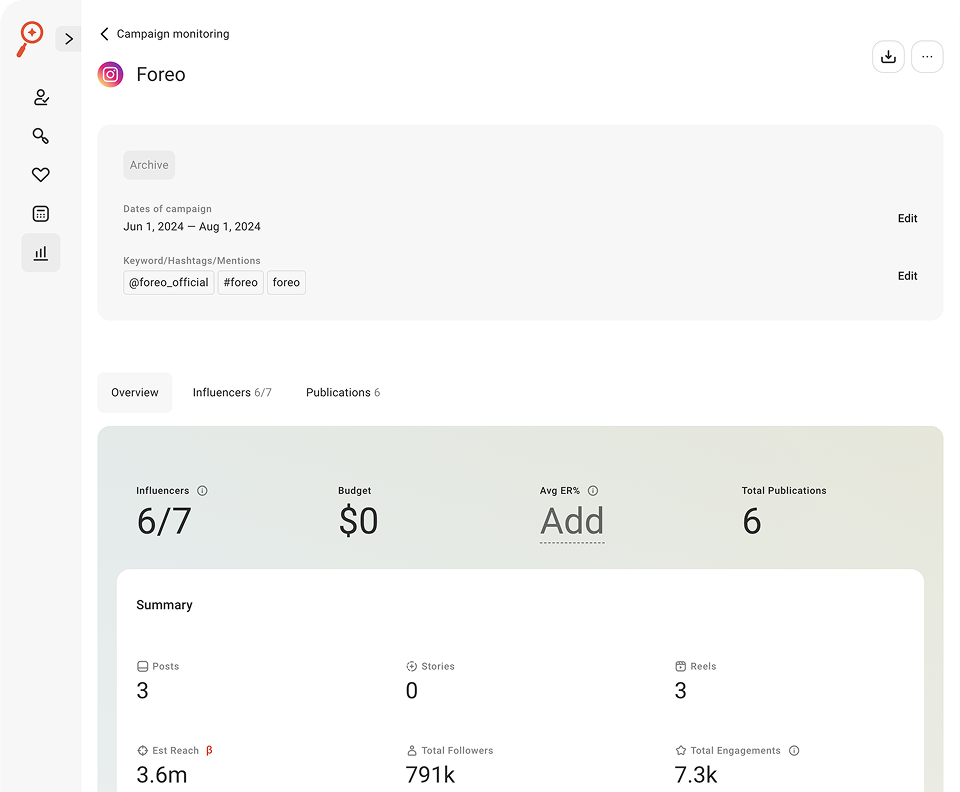Click the Total Publications value 6
This screenshot has height=792, width=960.
click(x=752, y=521)
